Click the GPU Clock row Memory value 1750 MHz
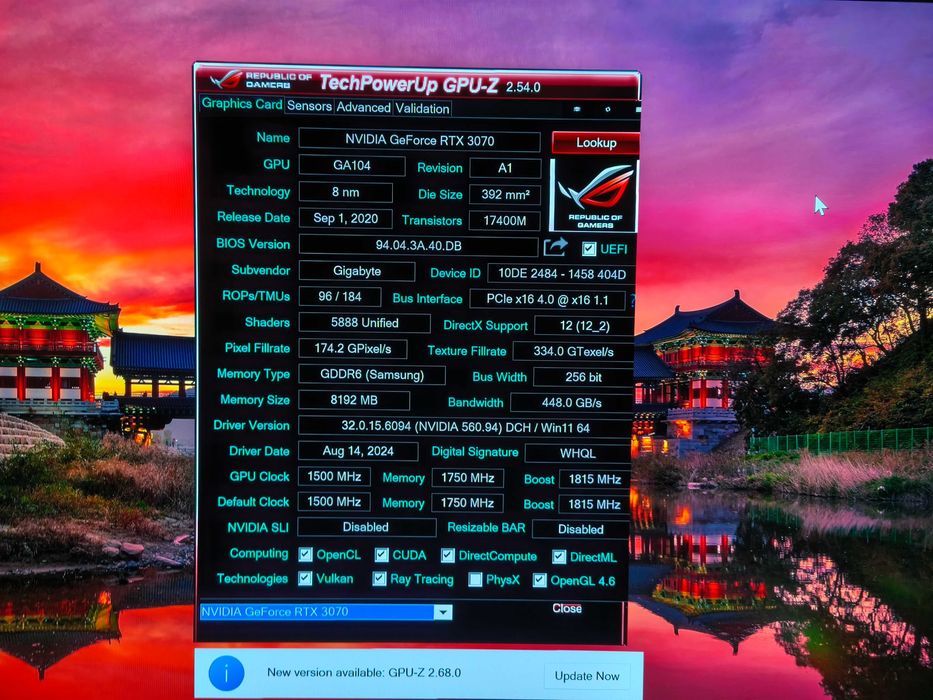 coord(467,478)
